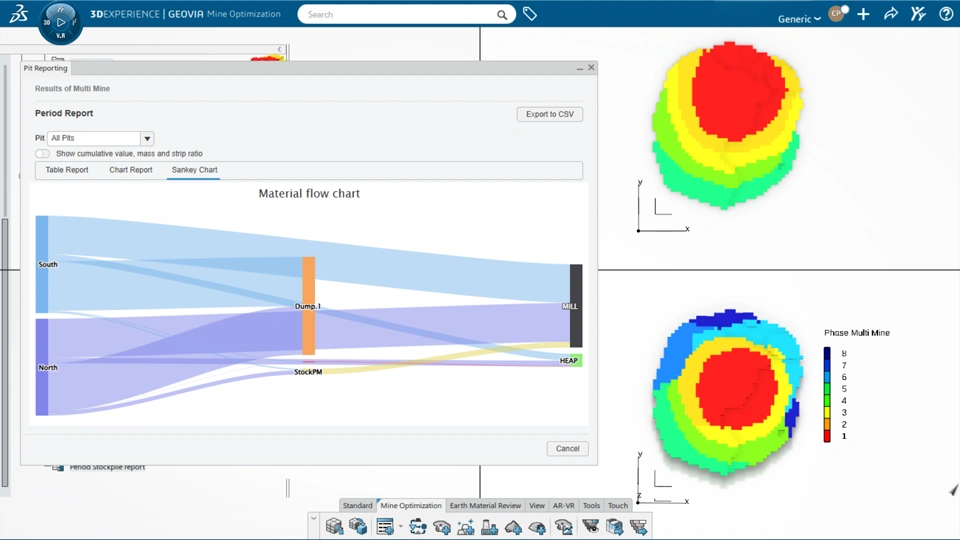Click the add table scenario icon
960x540 pixels.
[x=385, y=527]
